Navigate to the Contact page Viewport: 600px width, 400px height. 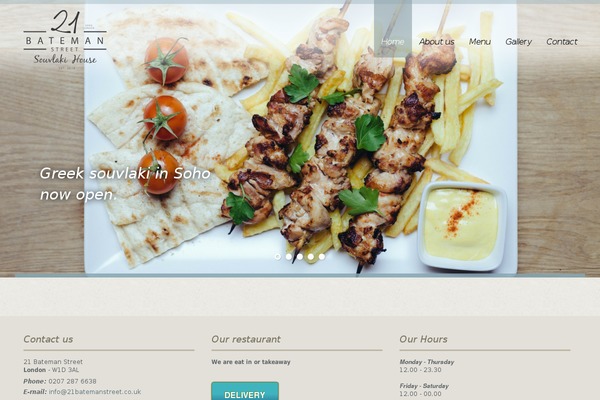pyautogui.click(x=562, y=41)
